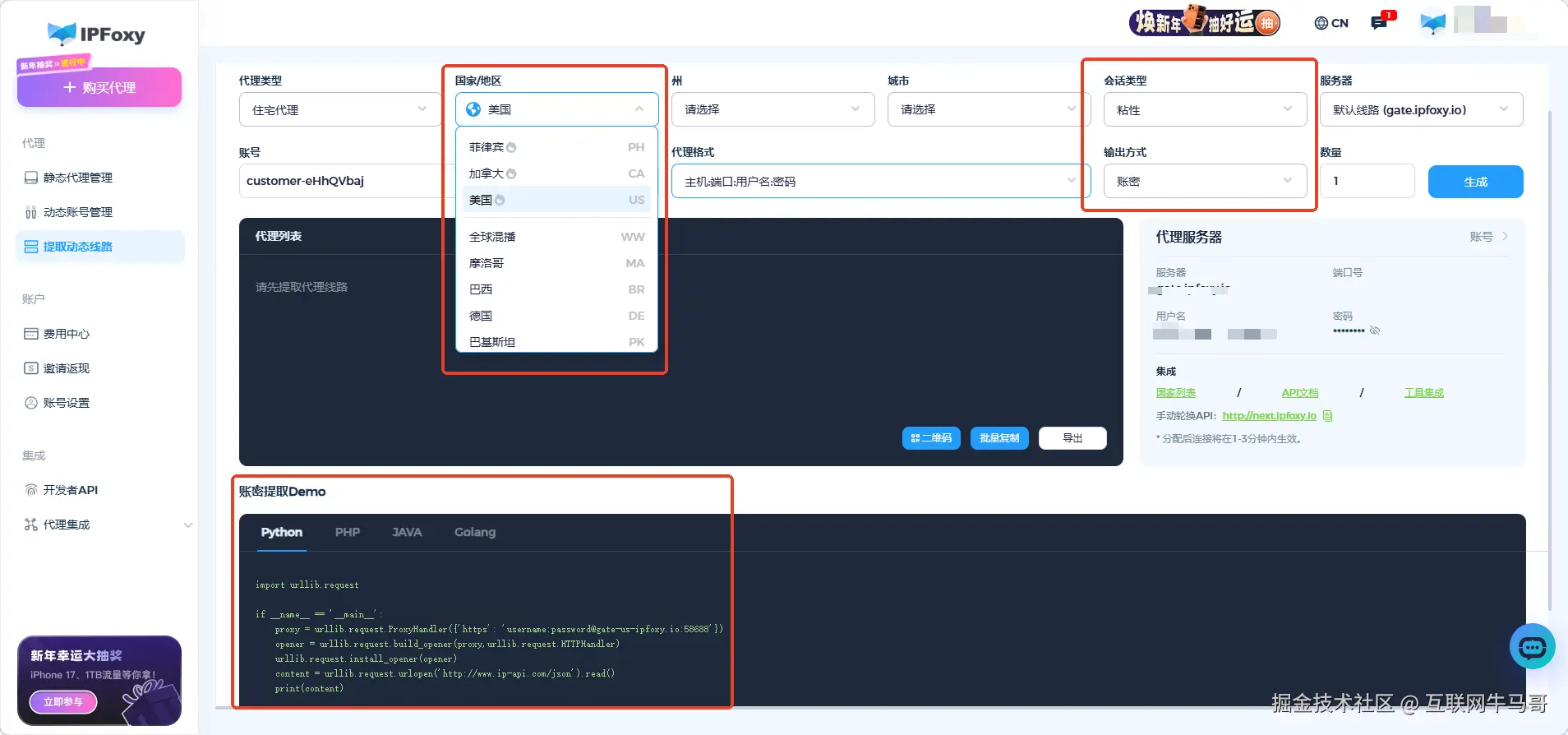Switch to the JAVA demo tab
The height and width of the screenshot is (735, 1568).
(407, 533)
